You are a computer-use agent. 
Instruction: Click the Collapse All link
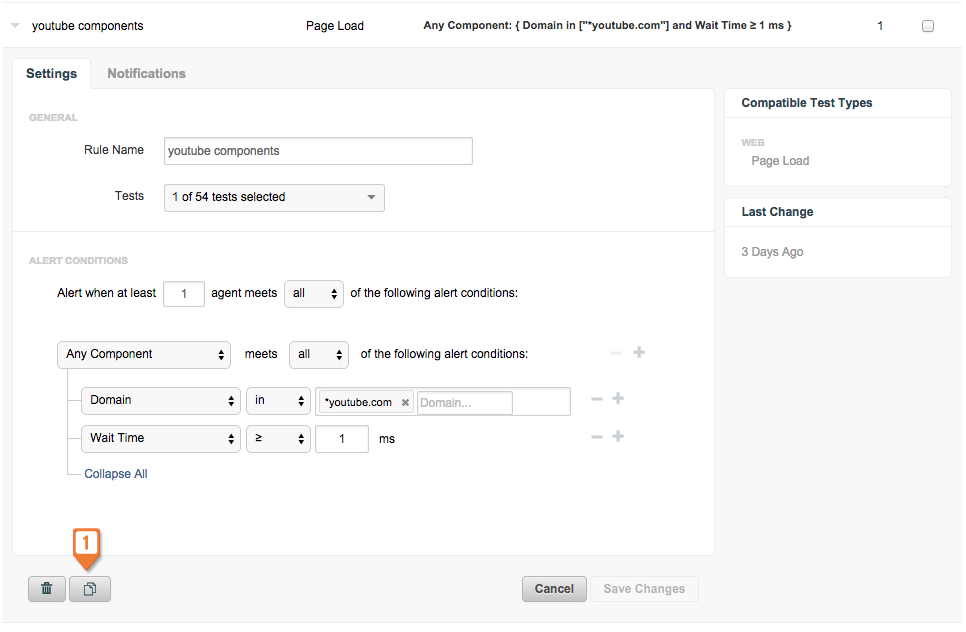(116, 474)
